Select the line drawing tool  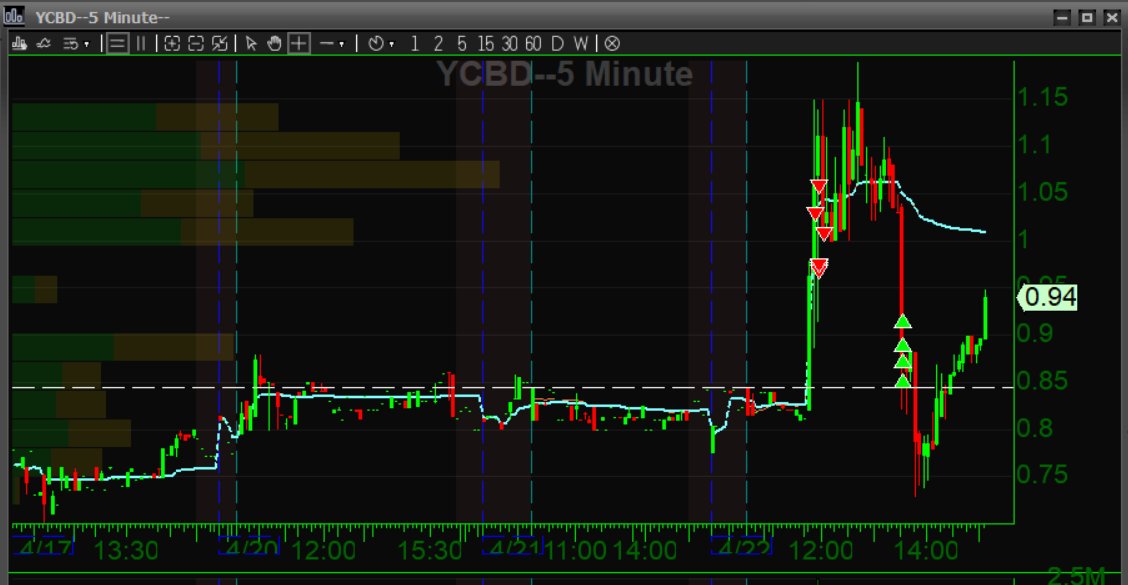pos(326,44)
